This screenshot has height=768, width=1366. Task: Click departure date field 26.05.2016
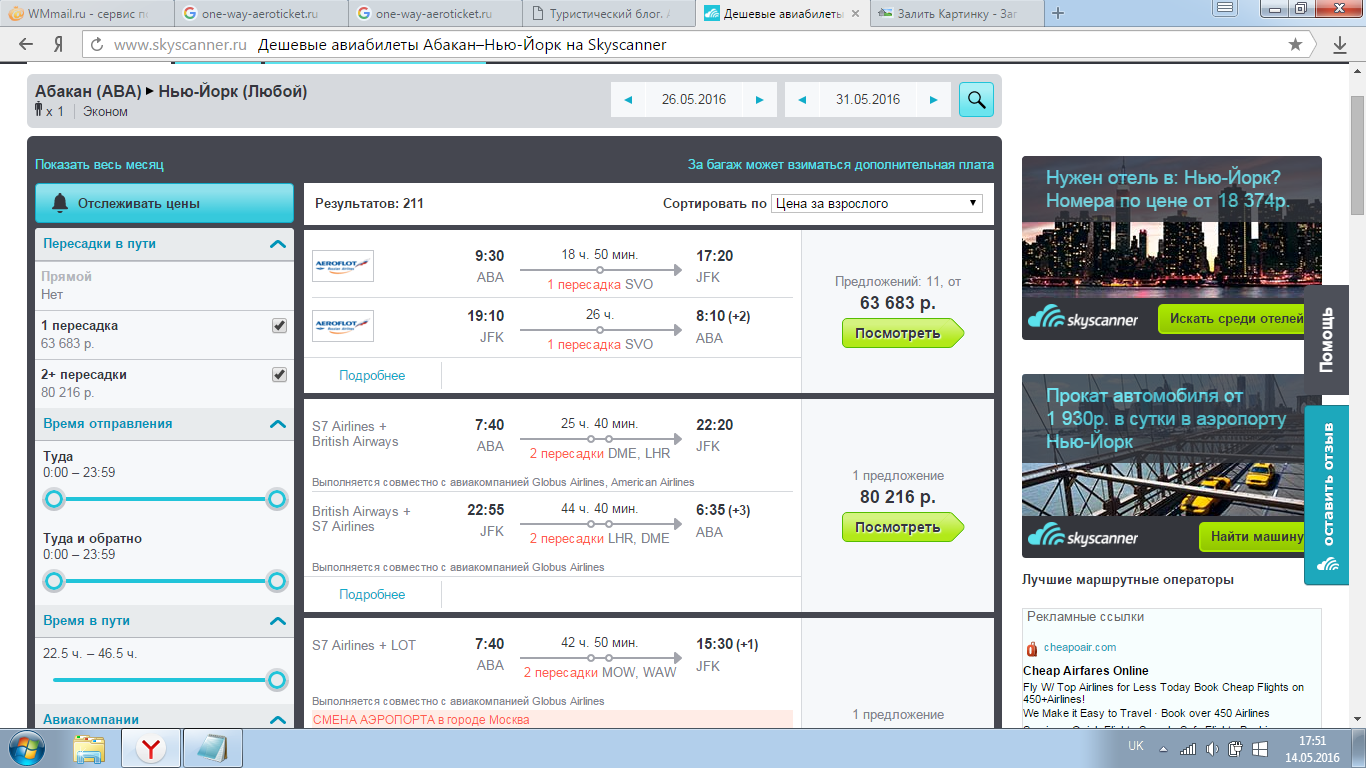[x=694, y=99]
